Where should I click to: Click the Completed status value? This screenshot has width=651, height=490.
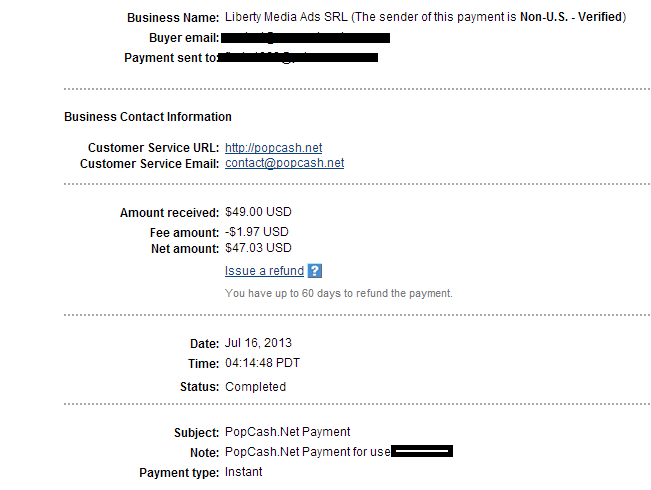point(255,387)
